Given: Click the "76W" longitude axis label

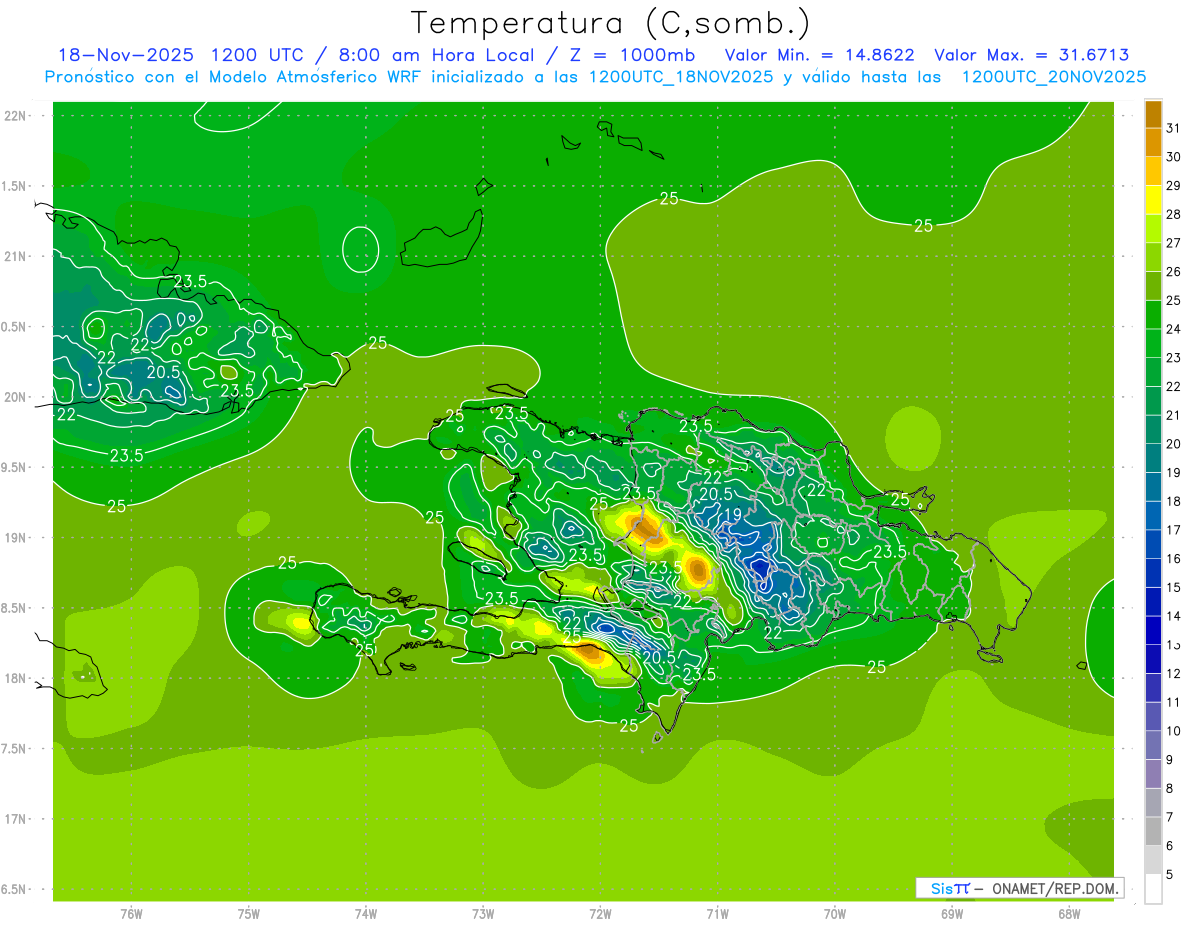Looking at the screenshot, I should (x=131, y=914).
